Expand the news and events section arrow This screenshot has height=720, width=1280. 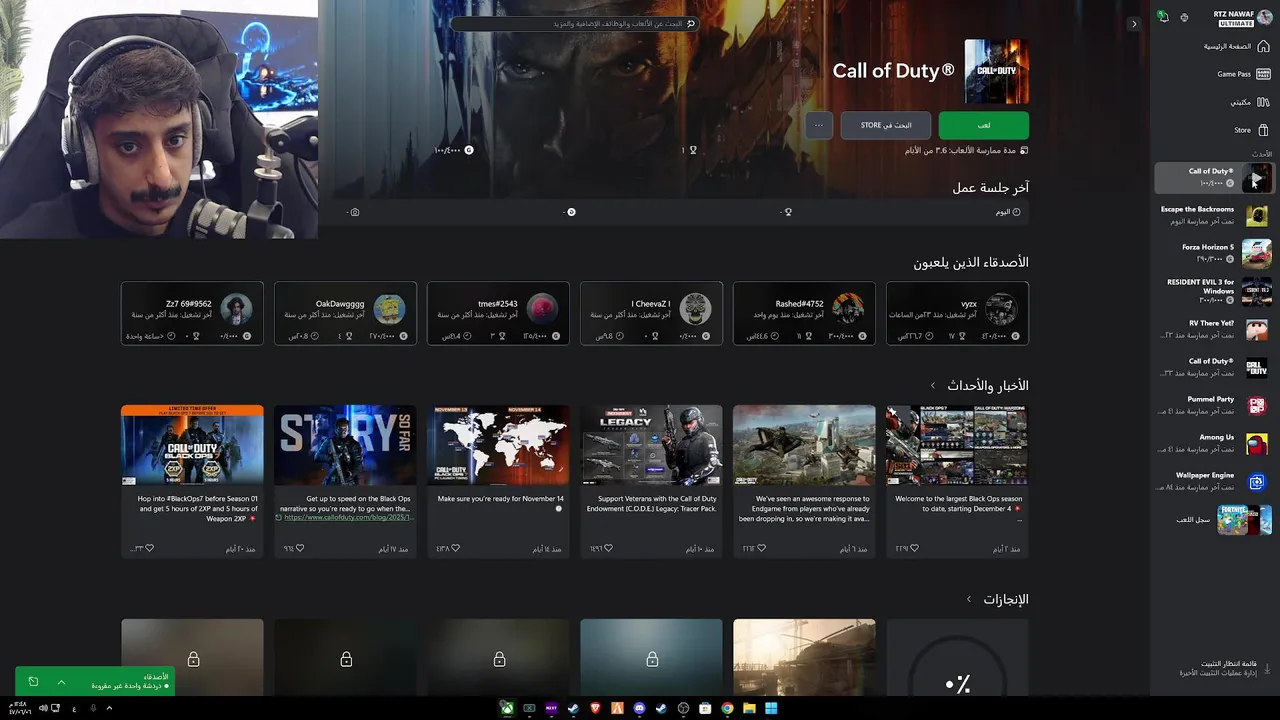tap(932, 386)
